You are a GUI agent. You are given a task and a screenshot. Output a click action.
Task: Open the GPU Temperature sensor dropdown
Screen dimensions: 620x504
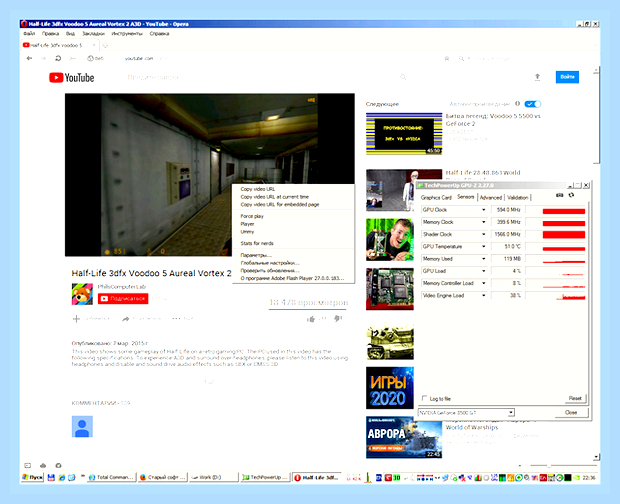tap(483, 247)
